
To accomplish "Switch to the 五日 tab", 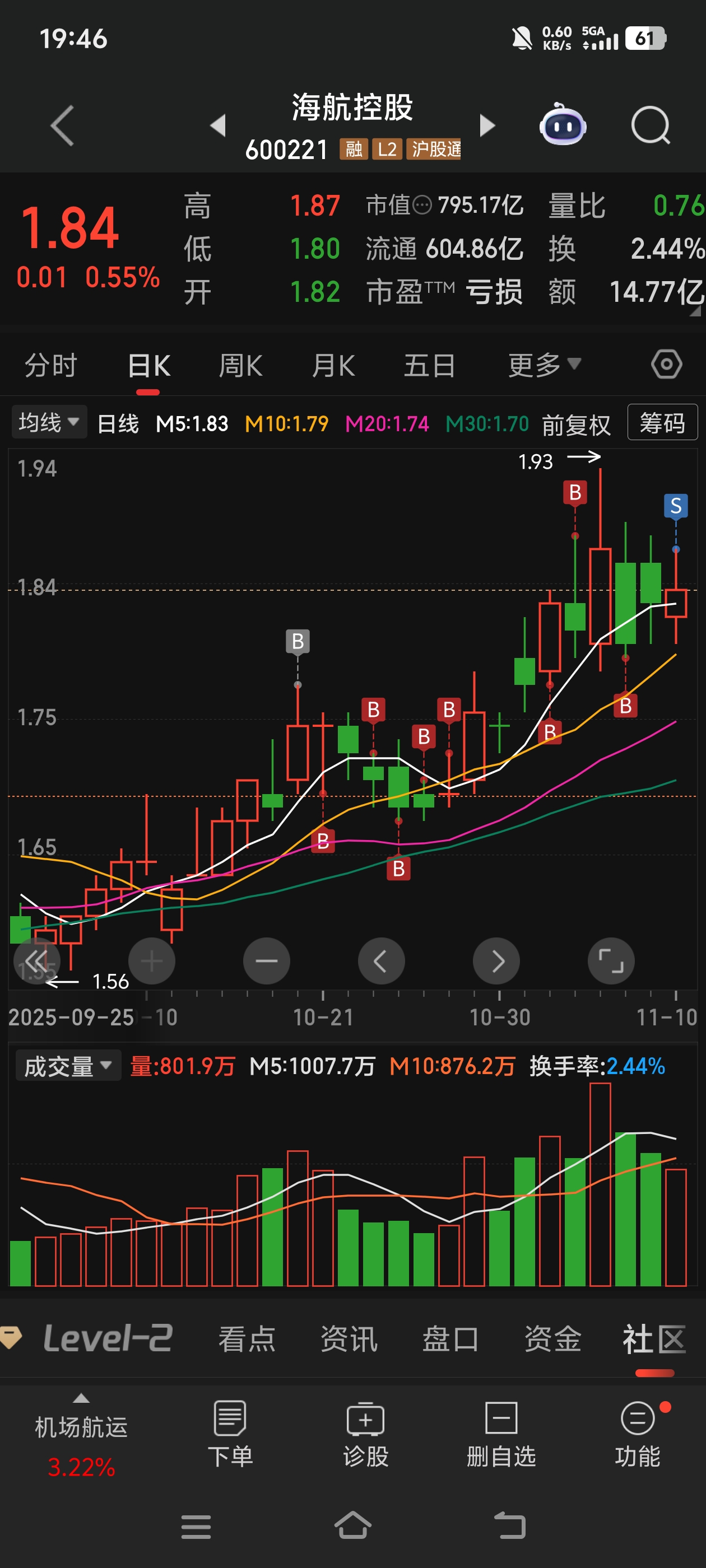I will (x=429, y=365).
